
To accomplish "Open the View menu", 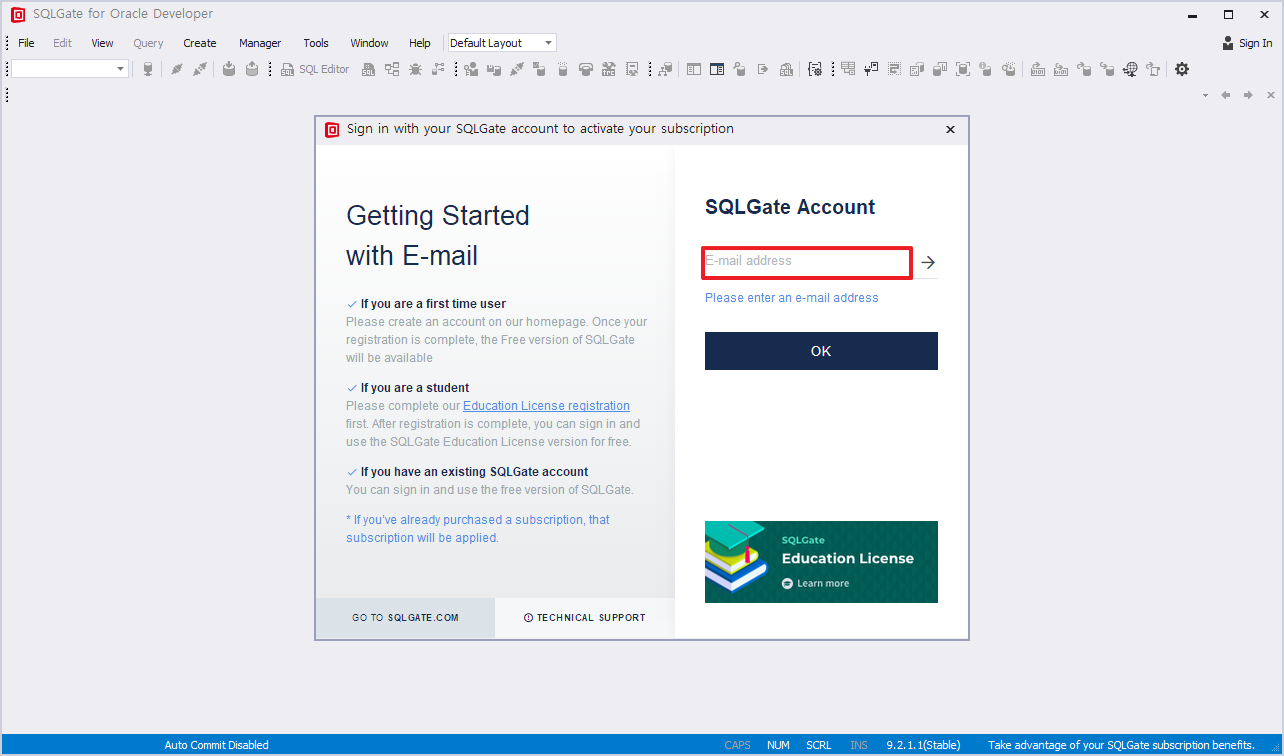I will tap(102, 43).
